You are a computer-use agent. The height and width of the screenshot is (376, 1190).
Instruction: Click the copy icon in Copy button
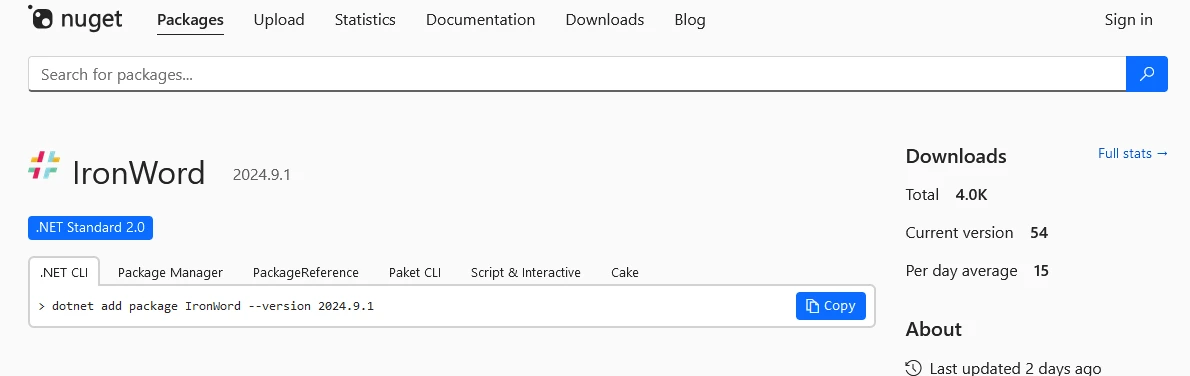pos(813,305)
